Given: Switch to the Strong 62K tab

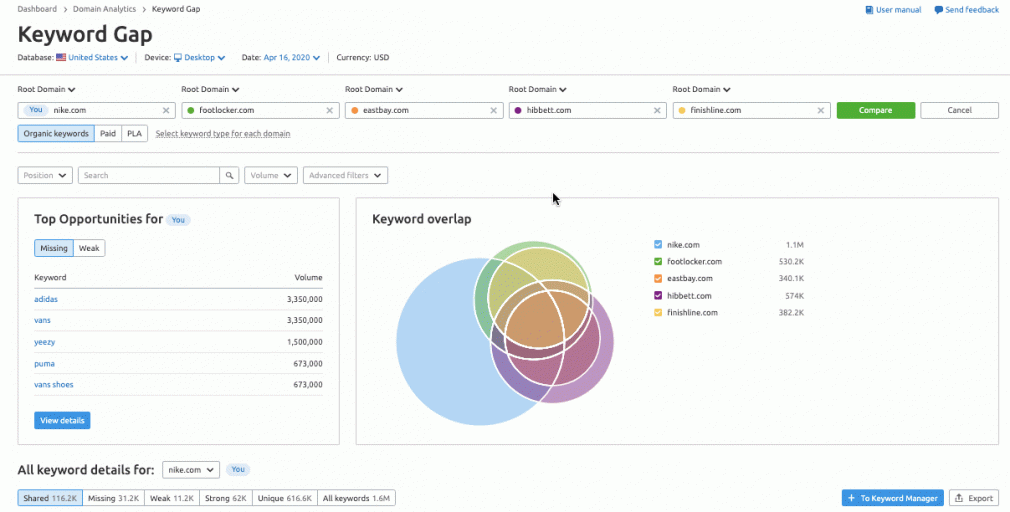Looking at the screenshot, I should point(225,498).
